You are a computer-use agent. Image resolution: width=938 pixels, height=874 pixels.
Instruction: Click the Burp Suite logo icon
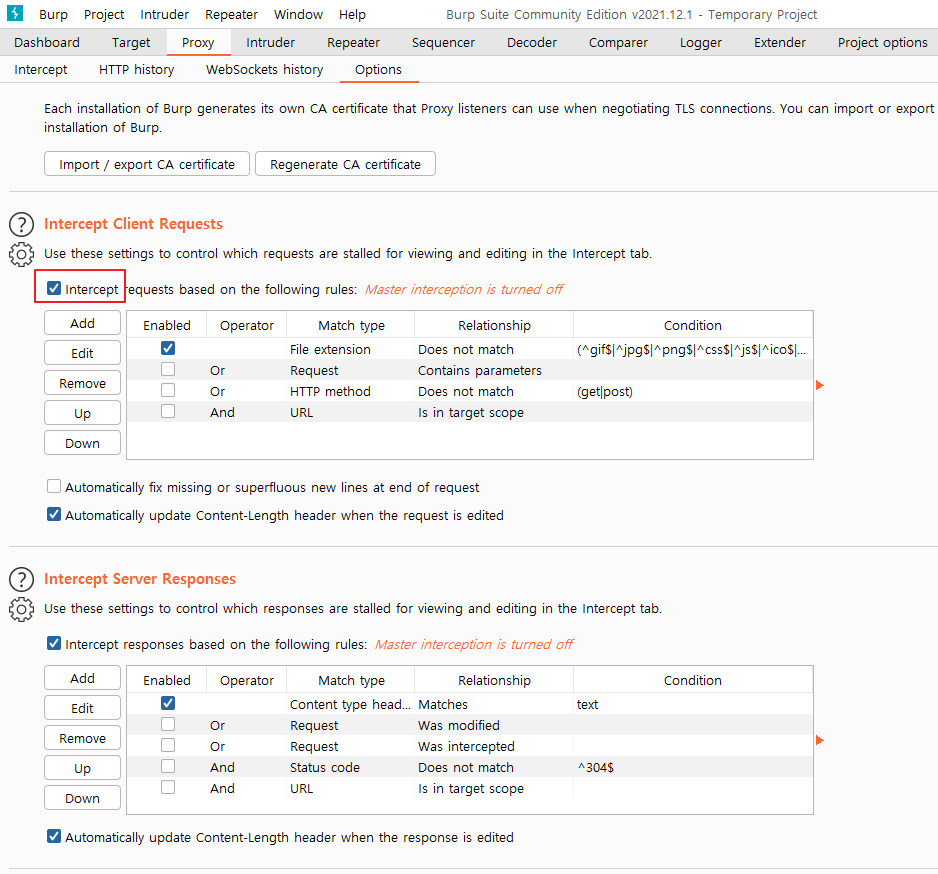14,13
